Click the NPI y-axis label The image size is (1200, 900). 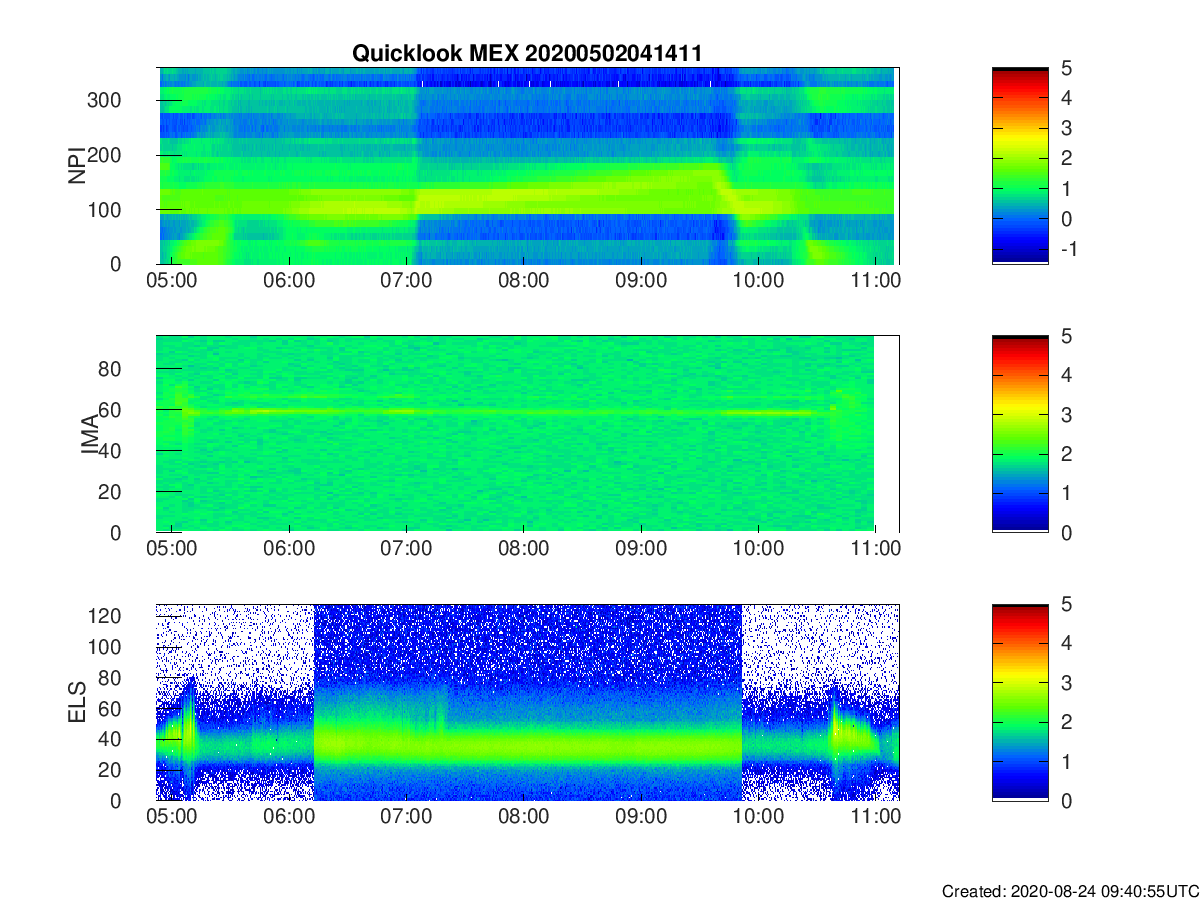click(x=76, y=166)
